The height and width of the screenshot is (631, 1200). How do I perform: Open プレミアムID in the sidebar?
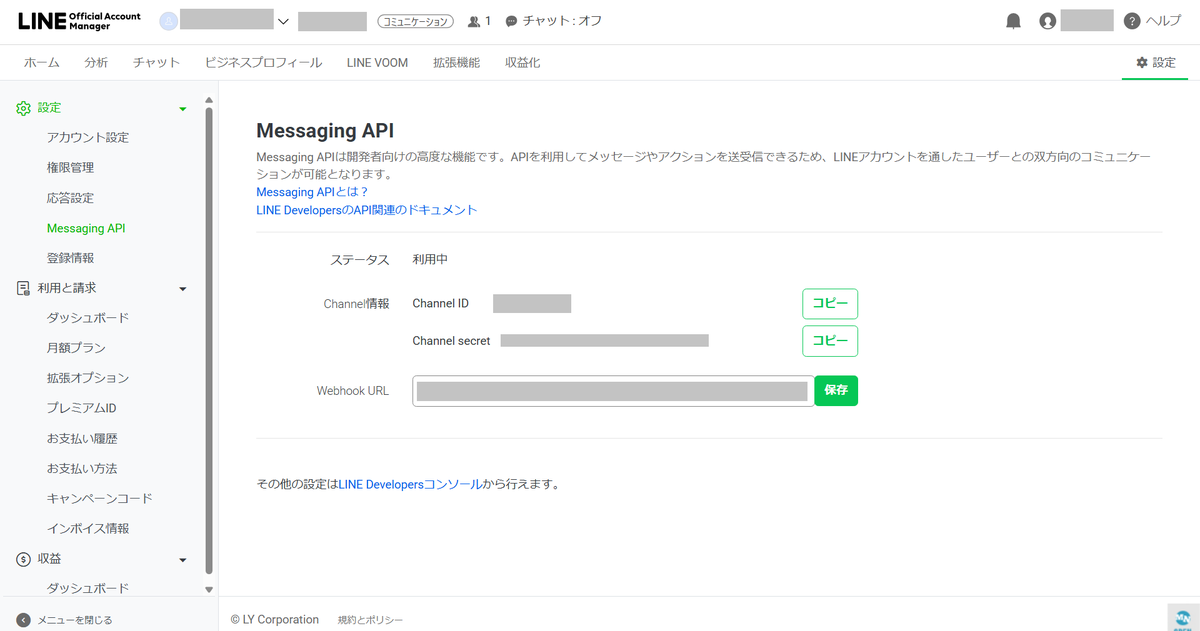[x=82, y=408]
